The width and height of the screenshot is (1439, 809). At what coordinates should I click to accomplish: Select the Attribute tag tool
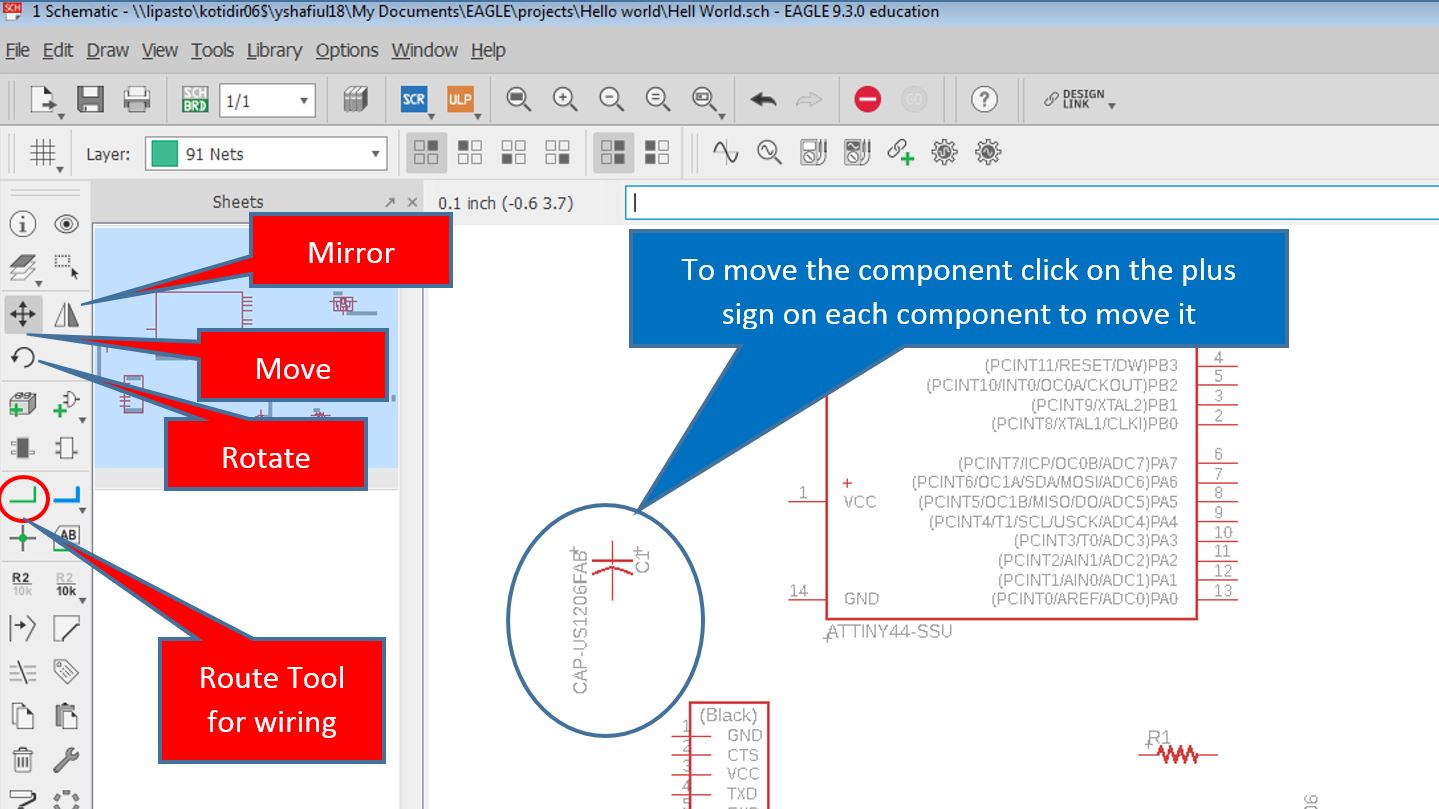[66, 672]
